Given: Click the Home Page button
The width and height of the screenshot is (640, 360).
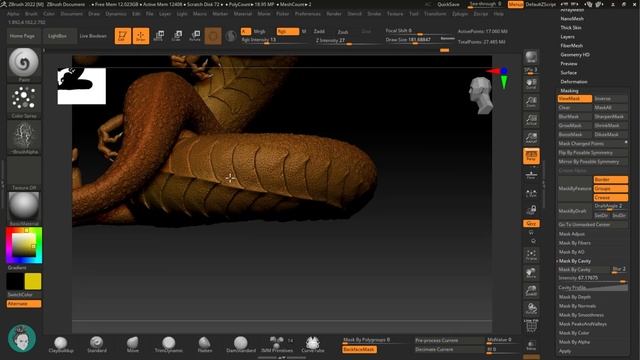Looking at the screenshot, I should [x=22, y=36].
